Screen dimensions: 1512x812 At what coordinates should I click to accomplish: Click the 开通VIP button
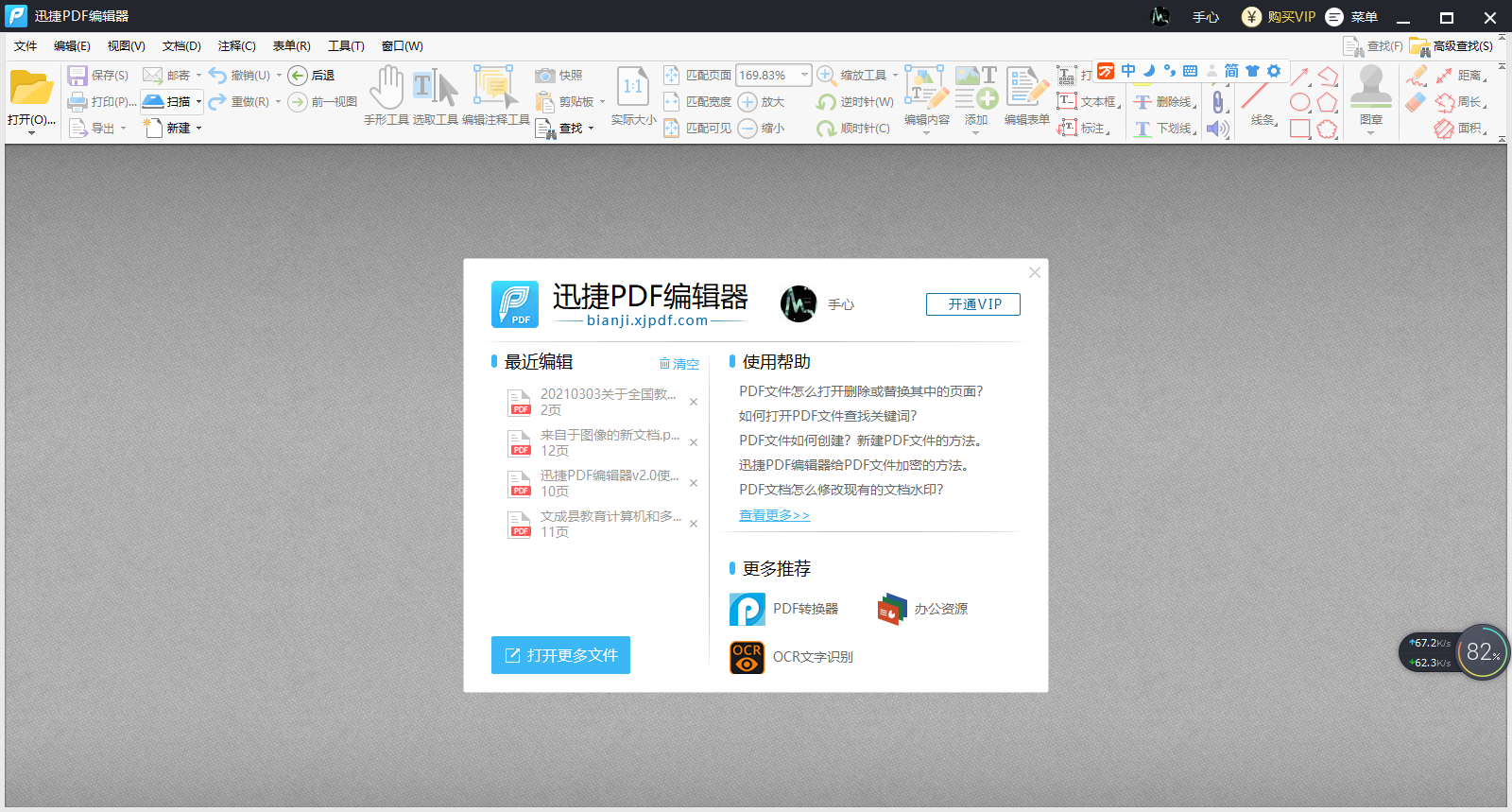point(973,304)
